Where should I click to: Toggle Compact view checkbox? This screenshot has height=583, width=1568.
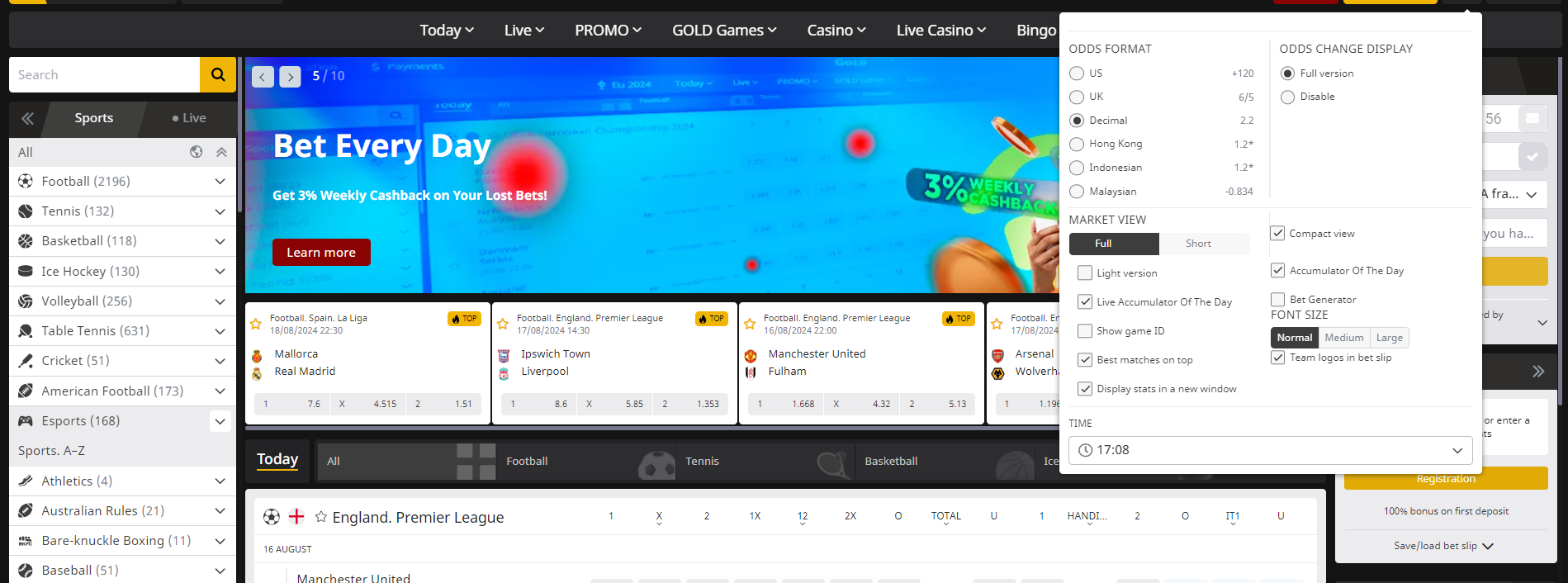pos(1277,233)
